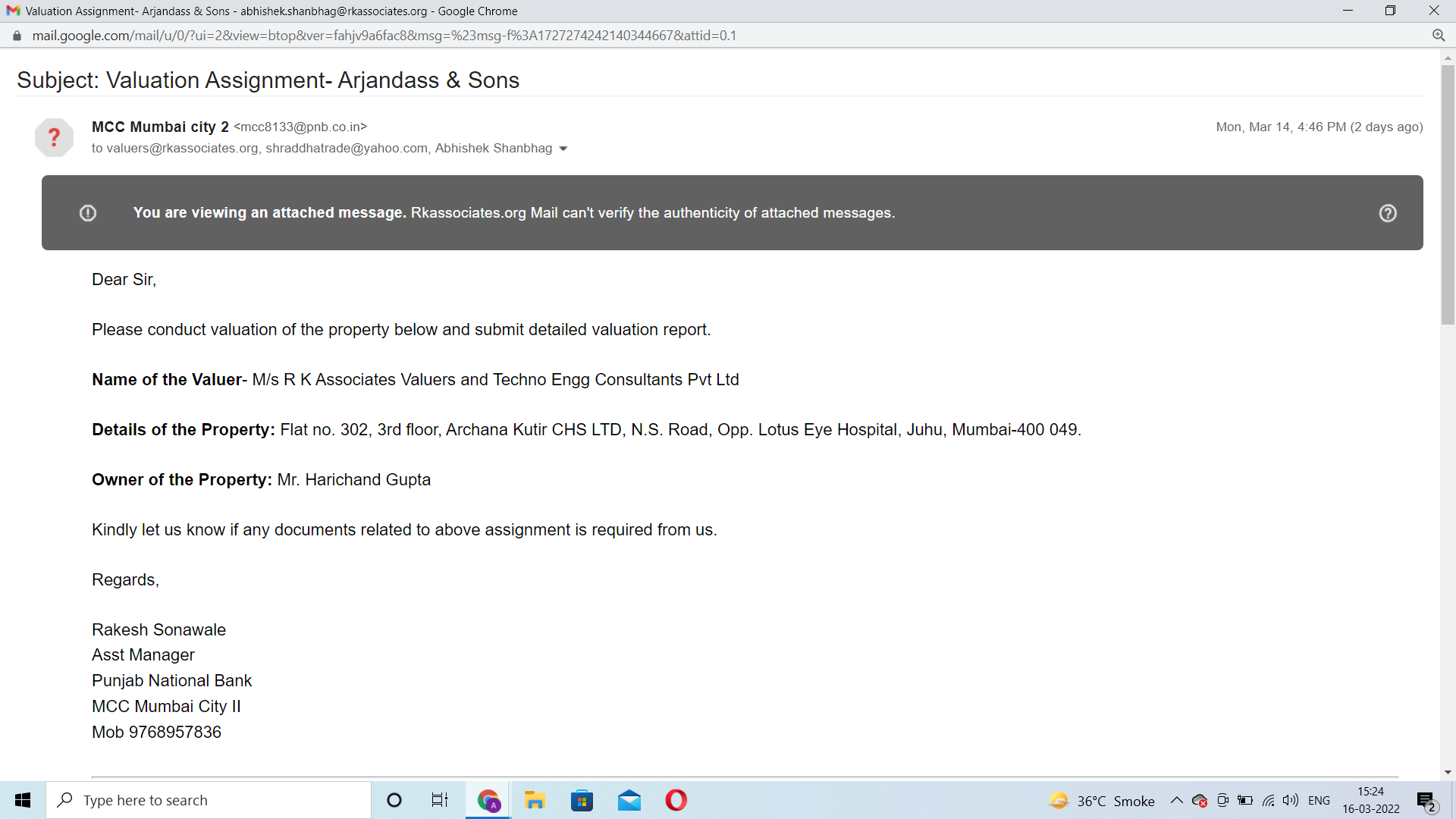Click the Wi-Fi network tray icon
Image resolution: width=1456 pixels, height=819 pixels.
point(1268,800)
